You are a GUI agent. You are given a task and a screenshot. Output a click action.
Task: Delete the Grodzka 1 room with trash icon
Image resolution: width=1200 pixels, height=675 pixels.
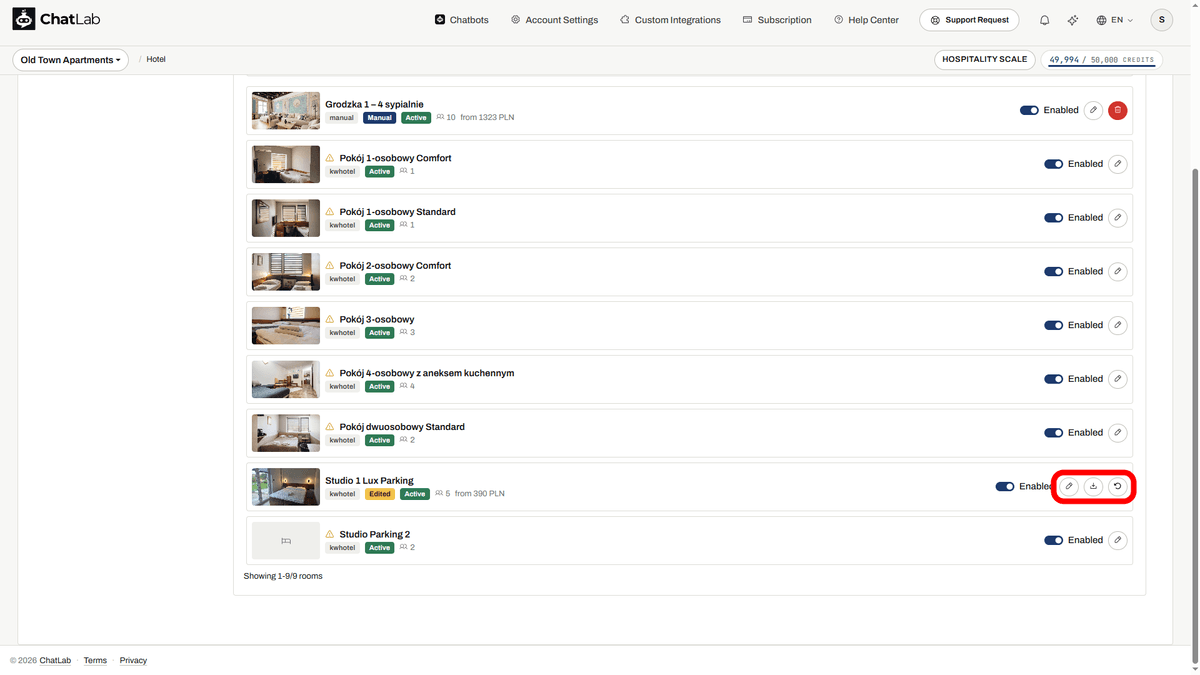tap(1118, 110)
